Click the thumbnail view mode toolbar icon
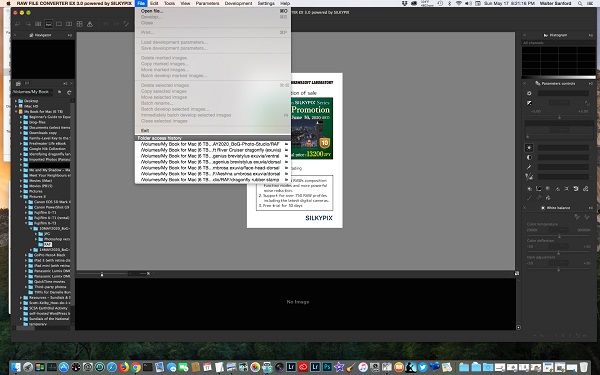The height and width of the screenshot is (375, 600). (x=38, y=24)
